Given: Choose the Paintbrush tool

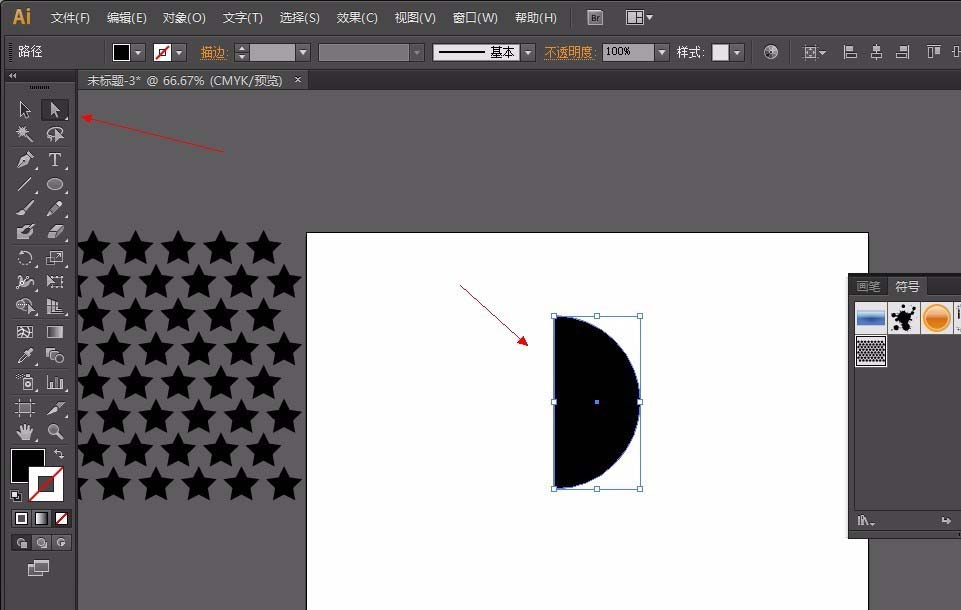Looking at the screenshot, I should pyautogui.click(x=24, y=209).
